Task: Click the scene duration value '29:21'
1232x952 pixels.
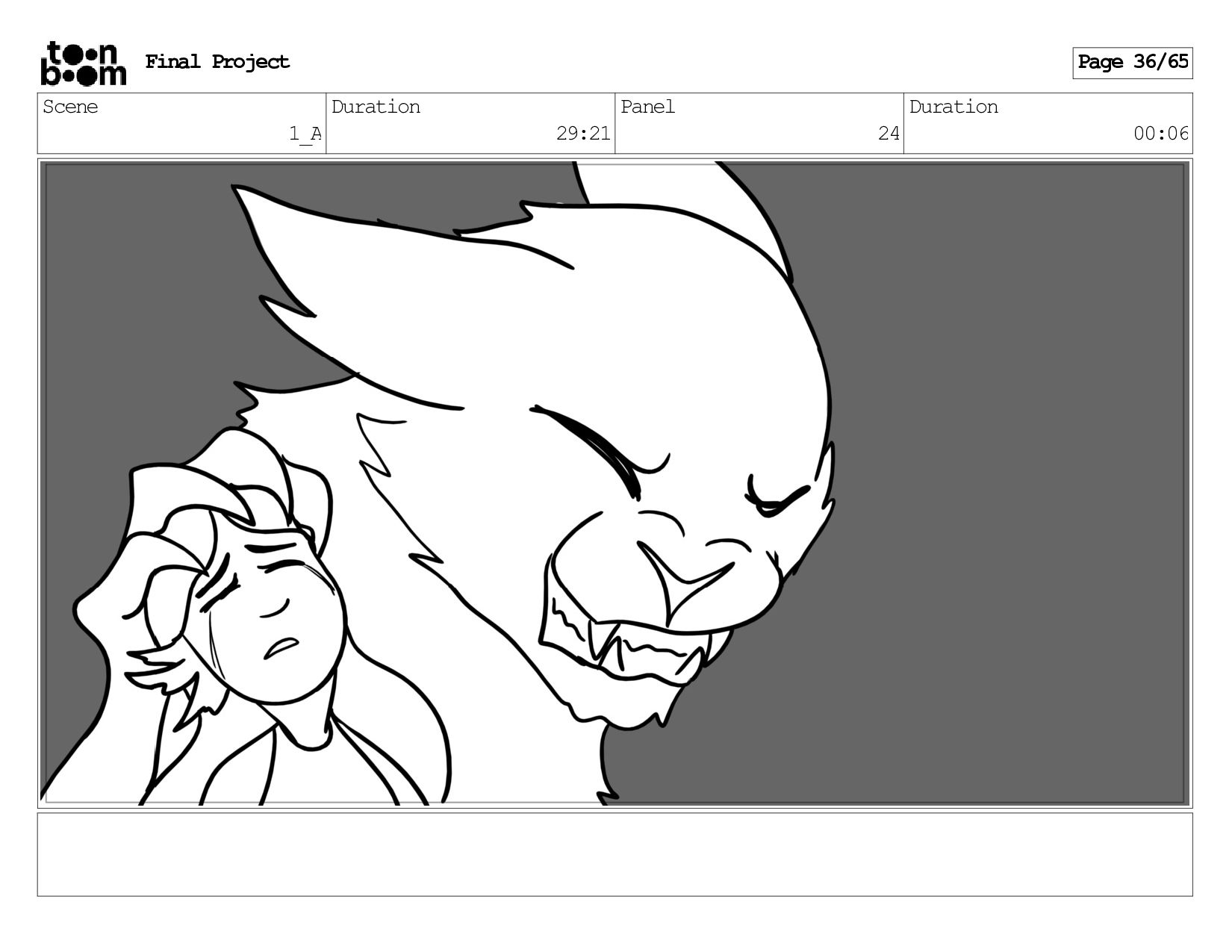Action: click(x=583, y=134)
